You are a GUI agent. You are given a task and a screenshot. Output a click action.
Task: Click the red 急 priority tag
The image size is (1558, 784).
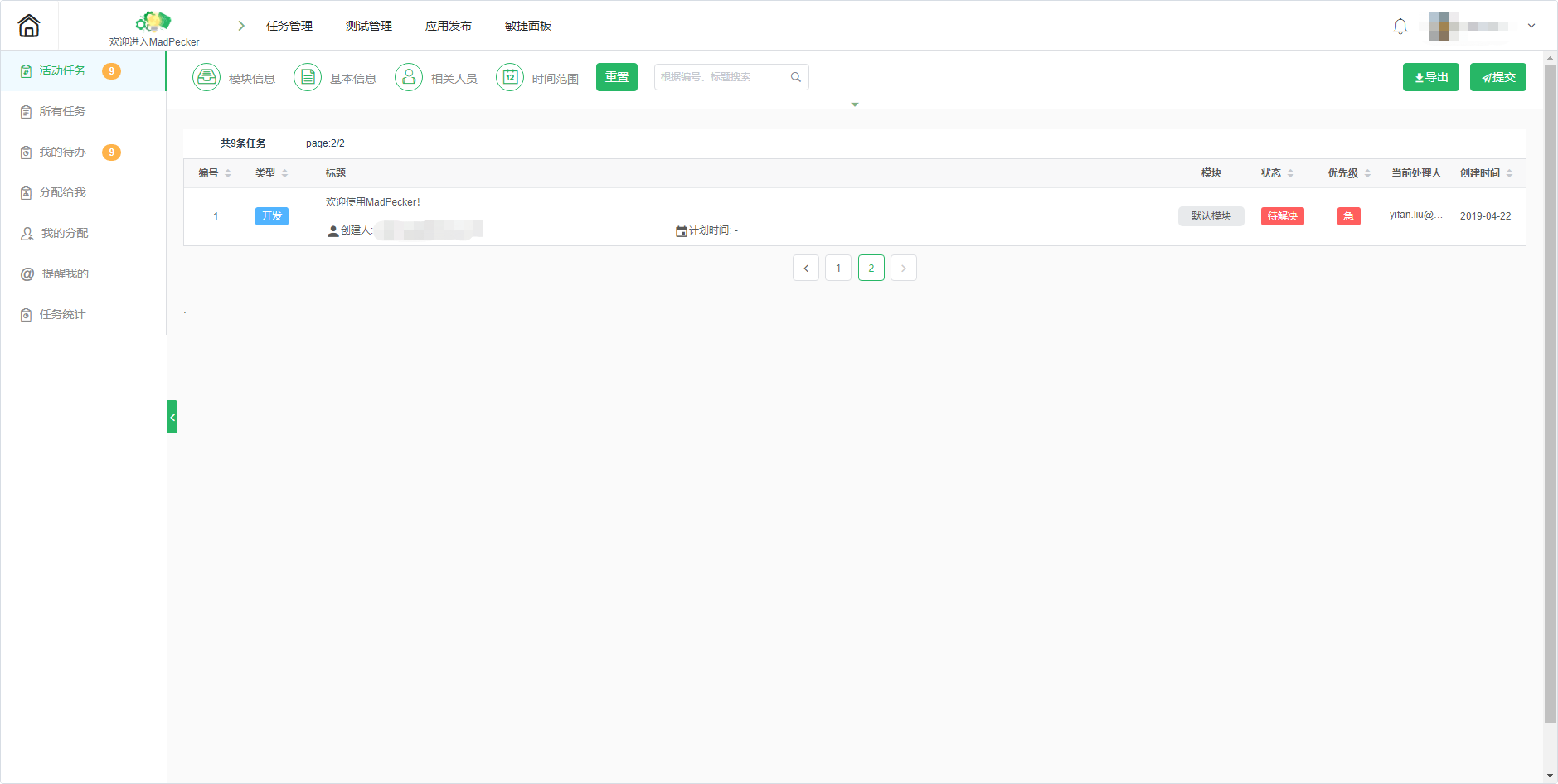1349,216
